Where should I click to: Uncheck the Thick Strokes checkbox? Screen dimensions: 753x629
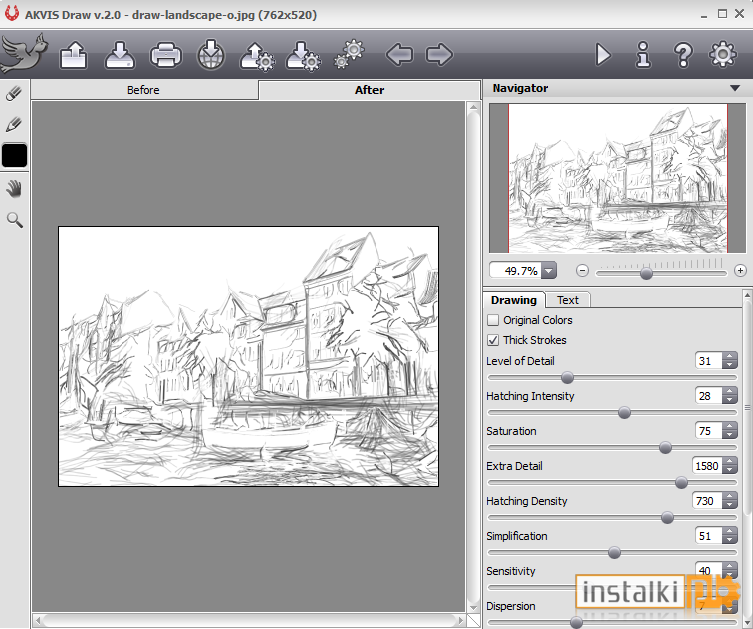493,340
